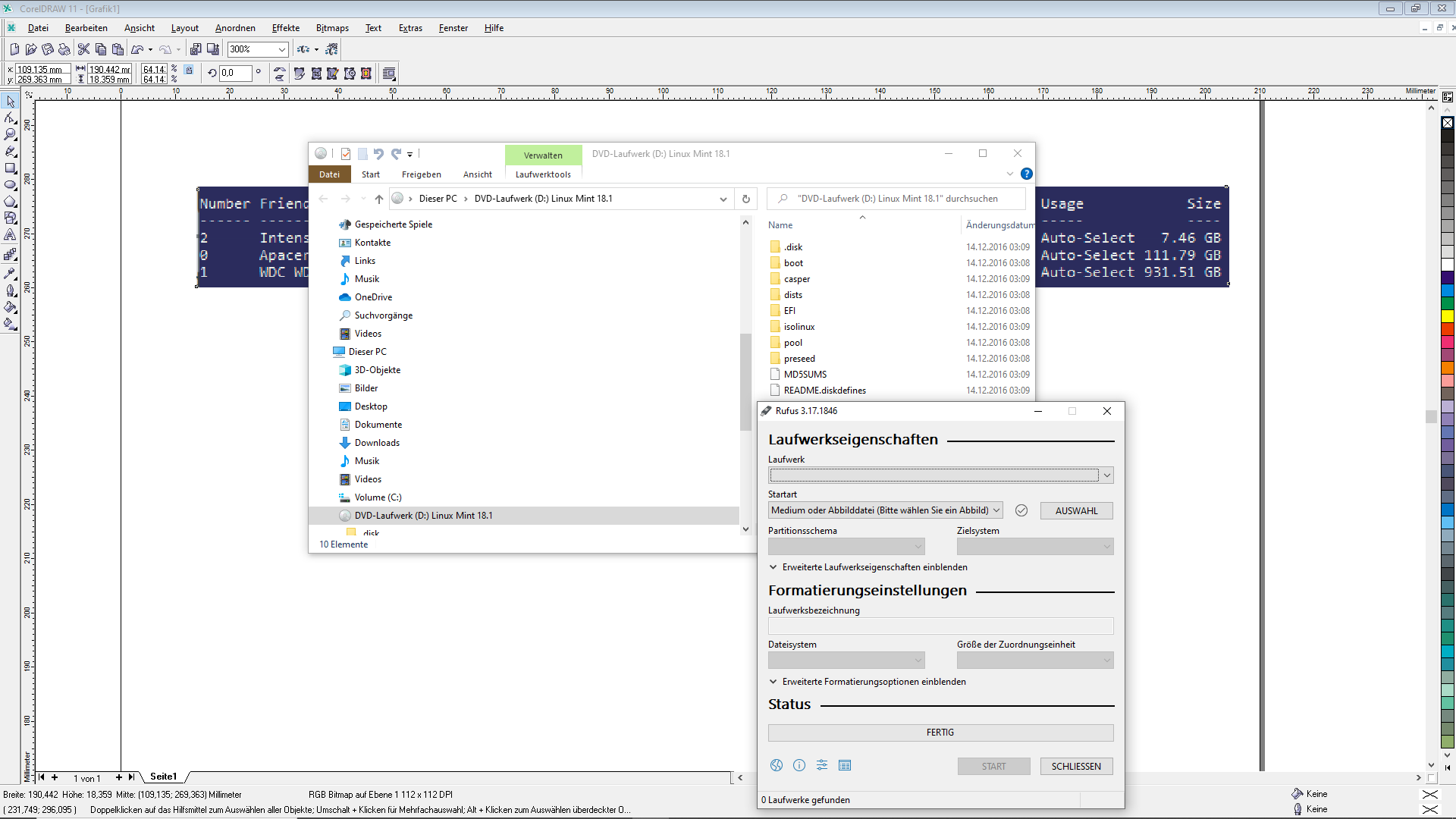Click the yellow swatch in color palette
The image size is (1456, 819).
[x=1448, y=315]
